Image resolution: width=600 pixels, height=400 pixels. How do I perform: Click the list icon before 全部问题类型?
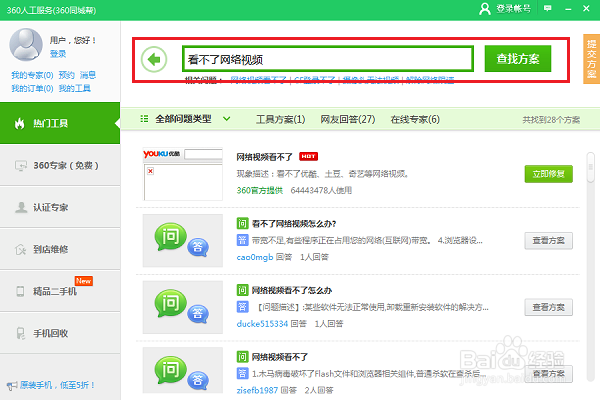click(x=144, y=119)
